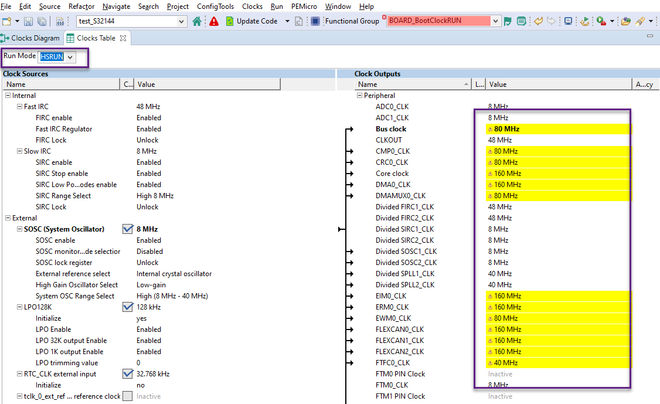The image size is (660, 404).
Task: Collapse the Slow IRC tree node
Action: pyautogui.click(x=19, y=151)
